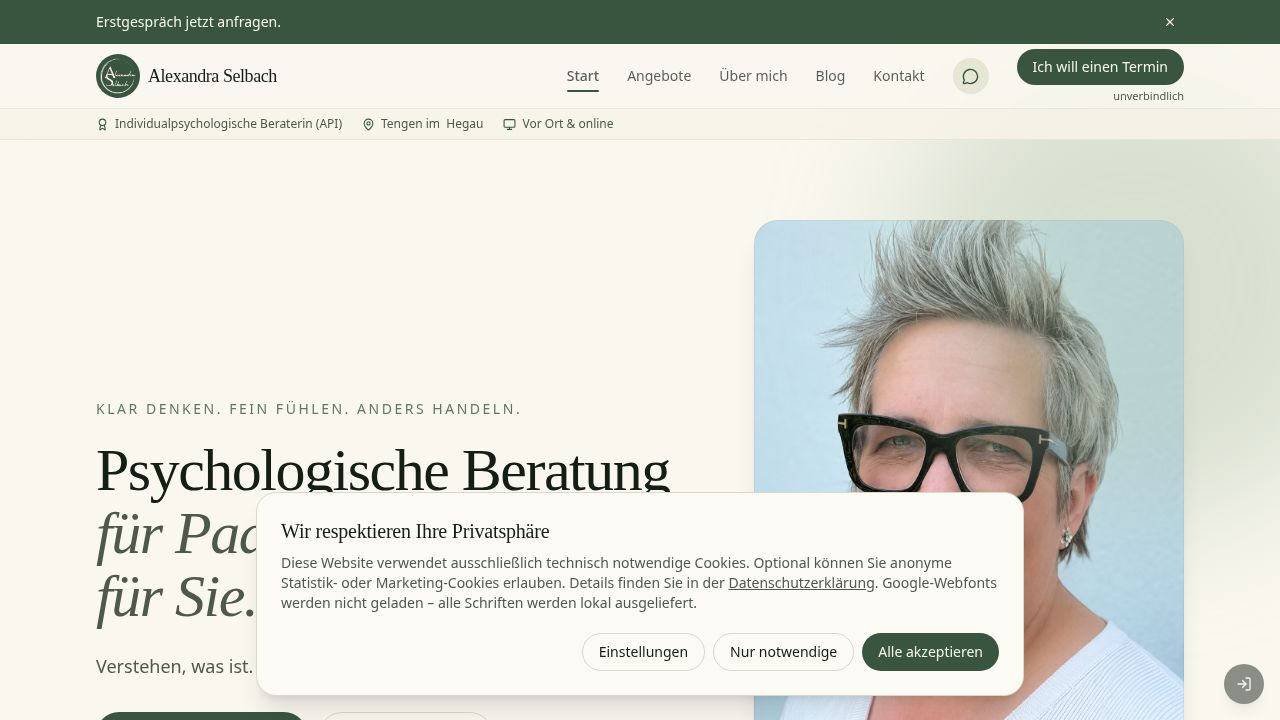Navigate to the Blog page
This screenshot has height=720, width=1280.
pyautogui.click(x=830, y=76)
